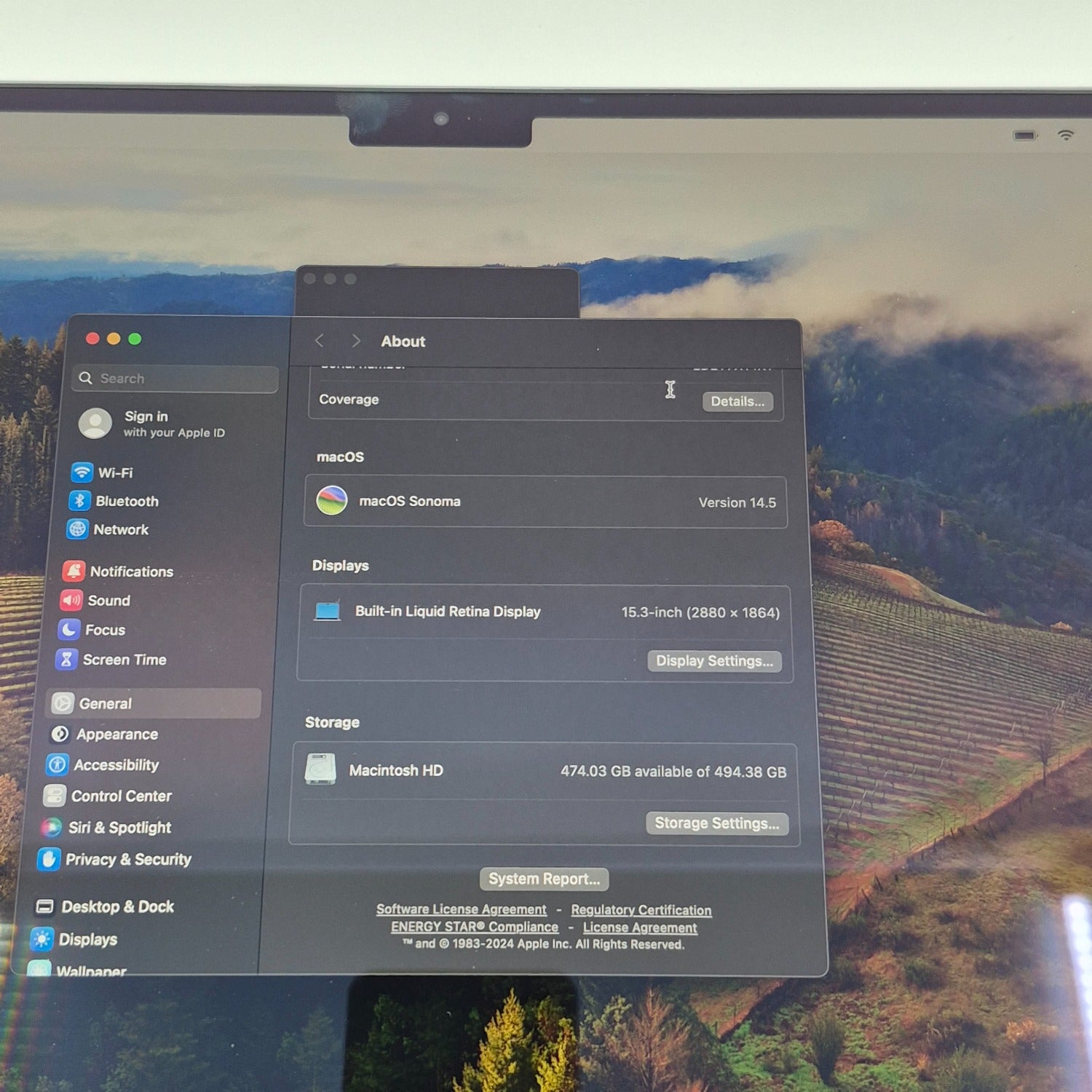Open Bluetooth settings in the sidebar
This screenshot has height=1092, width=1092.
(x=114, y=501)
